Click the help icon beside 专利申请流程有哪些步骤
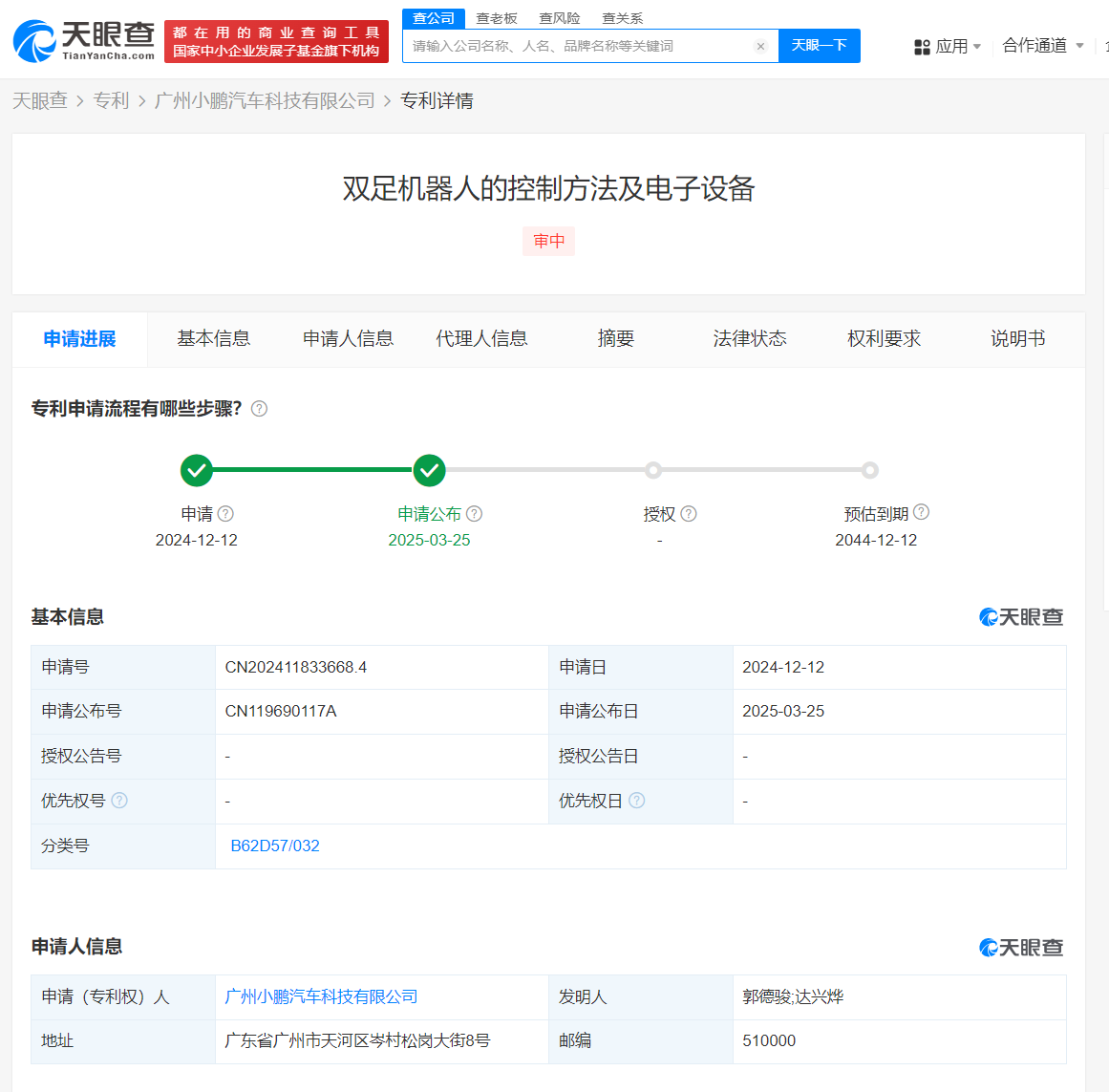 (259, 409)
